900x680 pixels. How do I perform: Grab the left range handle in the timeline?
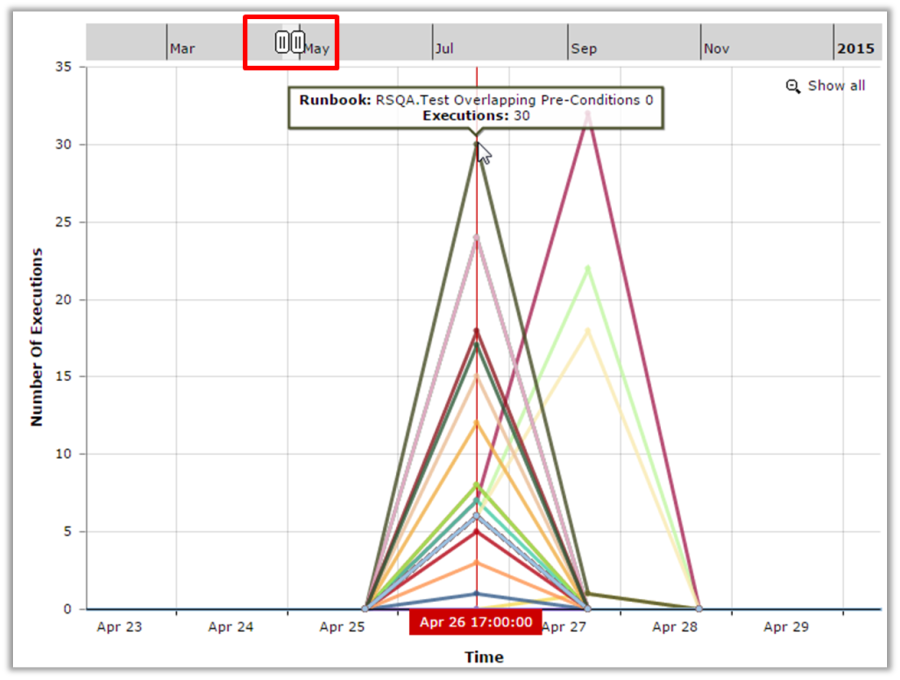click(282, 42)
